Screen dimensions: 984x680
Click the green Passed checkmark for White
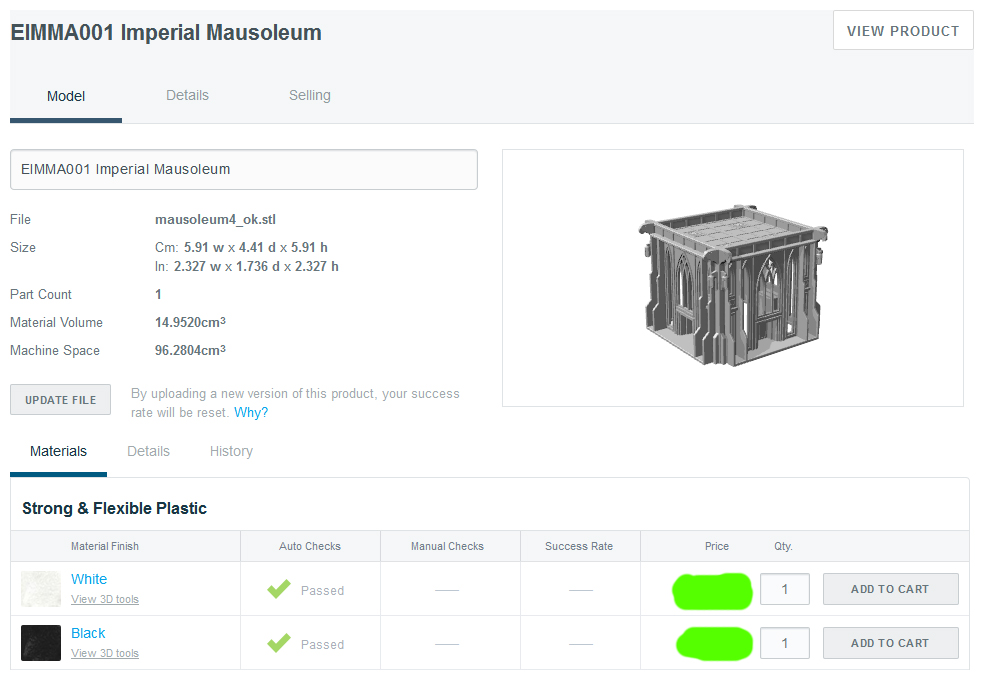pyautogui.click(x=279, y=590)
